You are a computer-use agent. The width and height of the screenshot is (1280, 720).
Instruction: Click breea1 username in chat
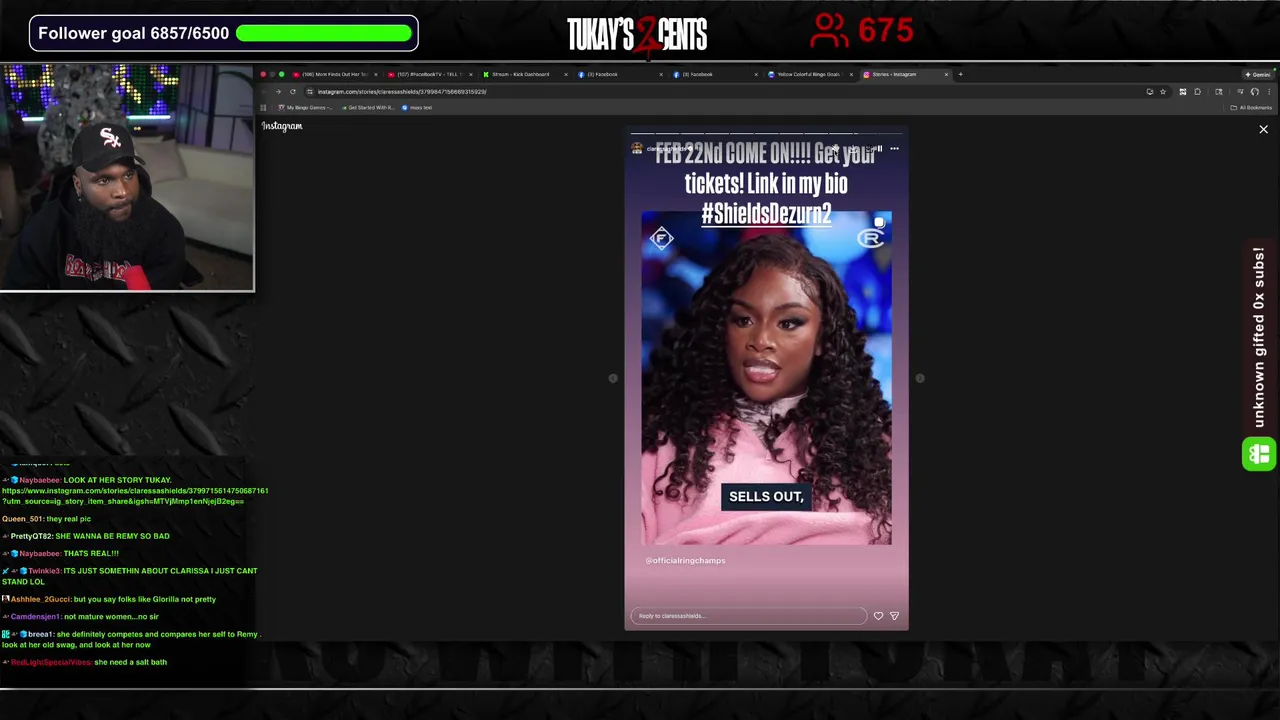coord(39,634)
